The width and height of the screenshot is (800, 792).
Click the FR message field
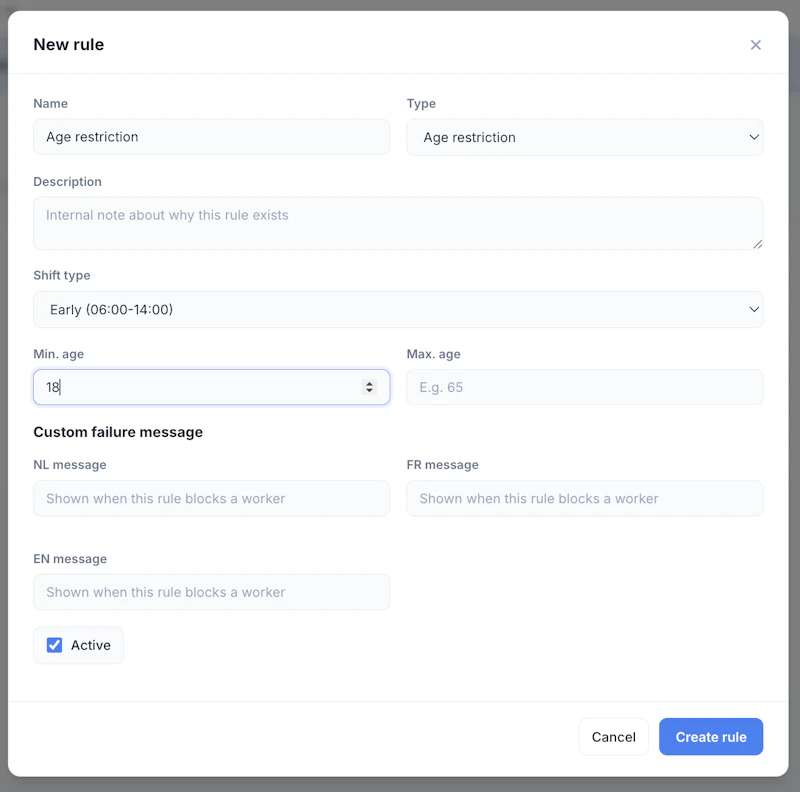click(x=584, y=498)
